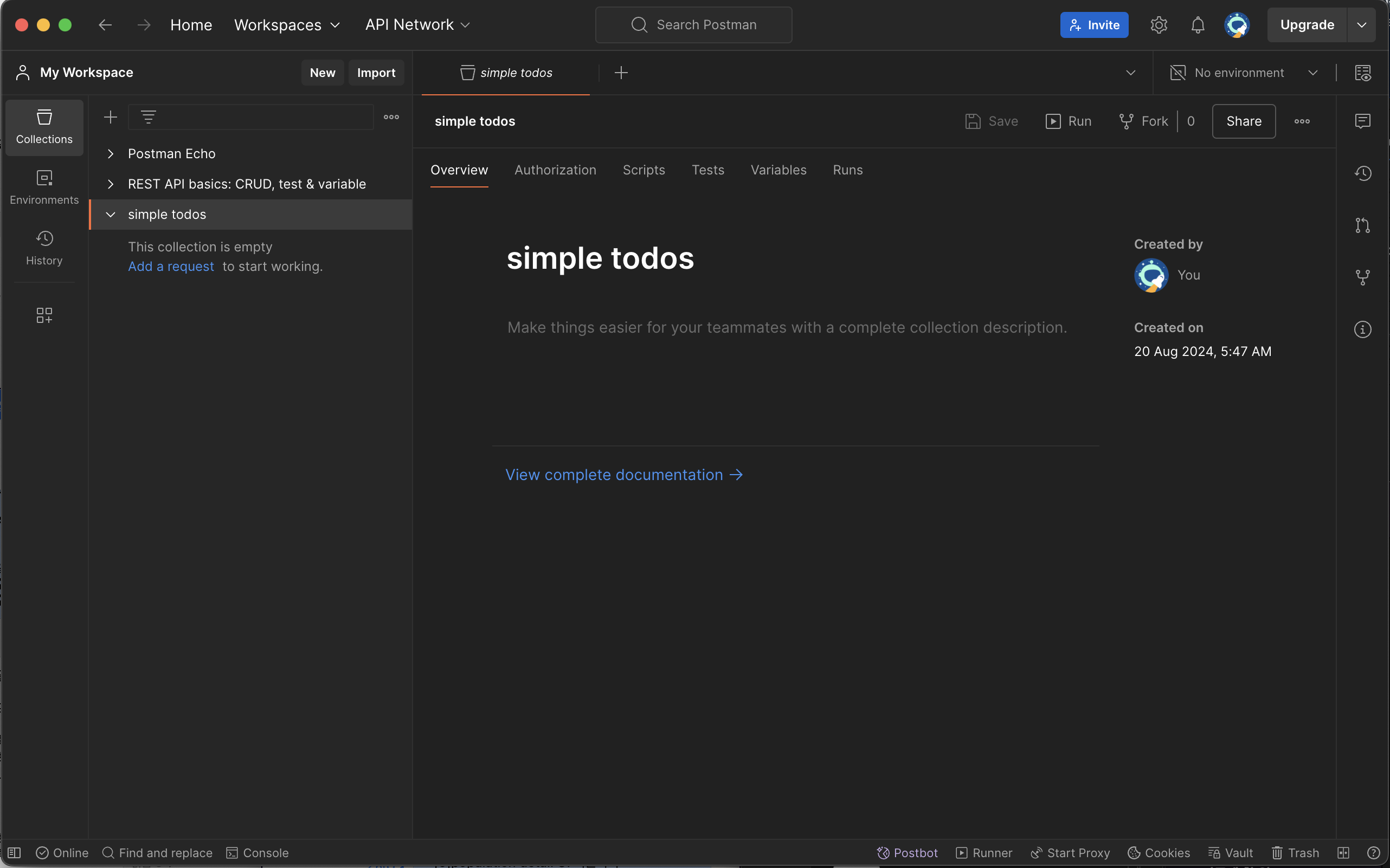Open a new tab with plus icon

tap(621, 73)
